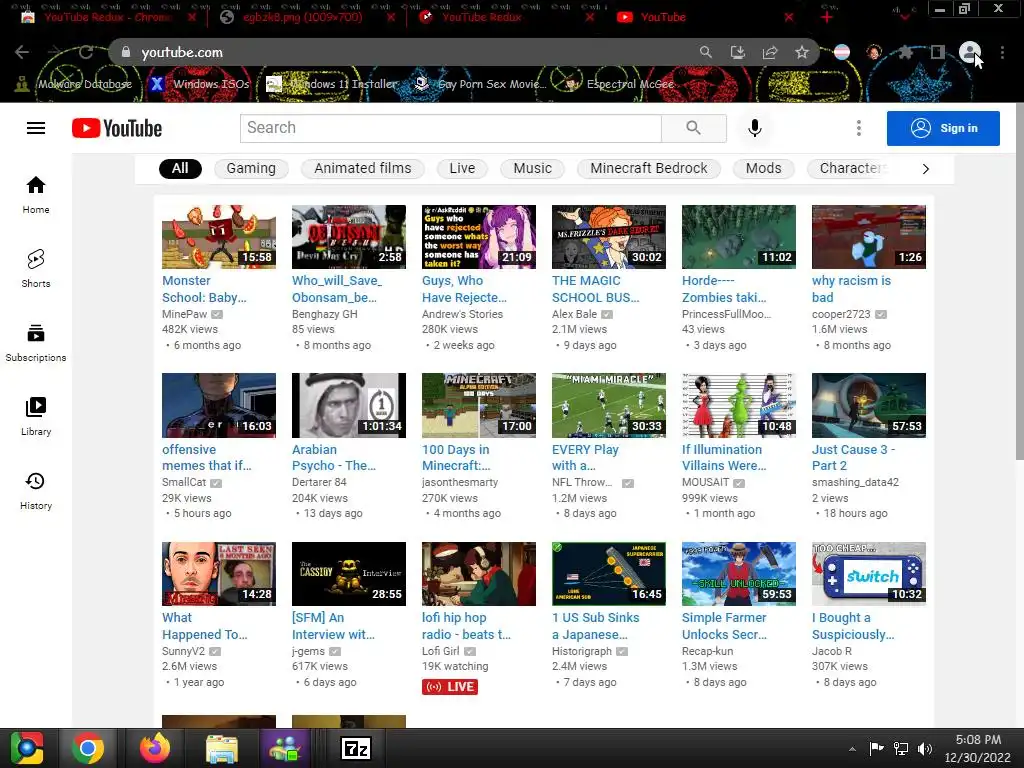Viewport: 1024px width, 768px height.
Task: Open Arabian Psycho video thumbnail
Action: point(349,405)
